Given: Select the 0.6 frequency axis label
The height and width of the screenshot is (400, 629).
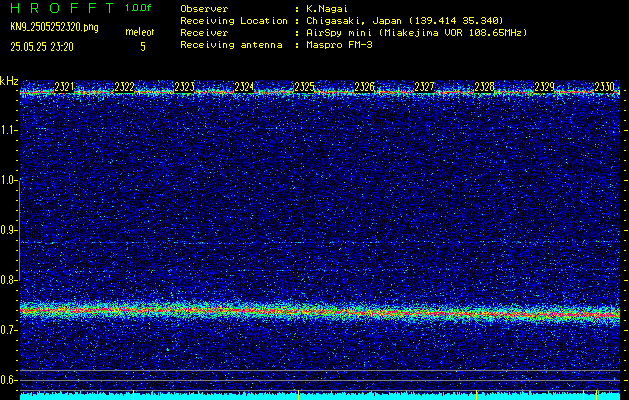Looking at the screenshot, I should click(x=9, y=380).
